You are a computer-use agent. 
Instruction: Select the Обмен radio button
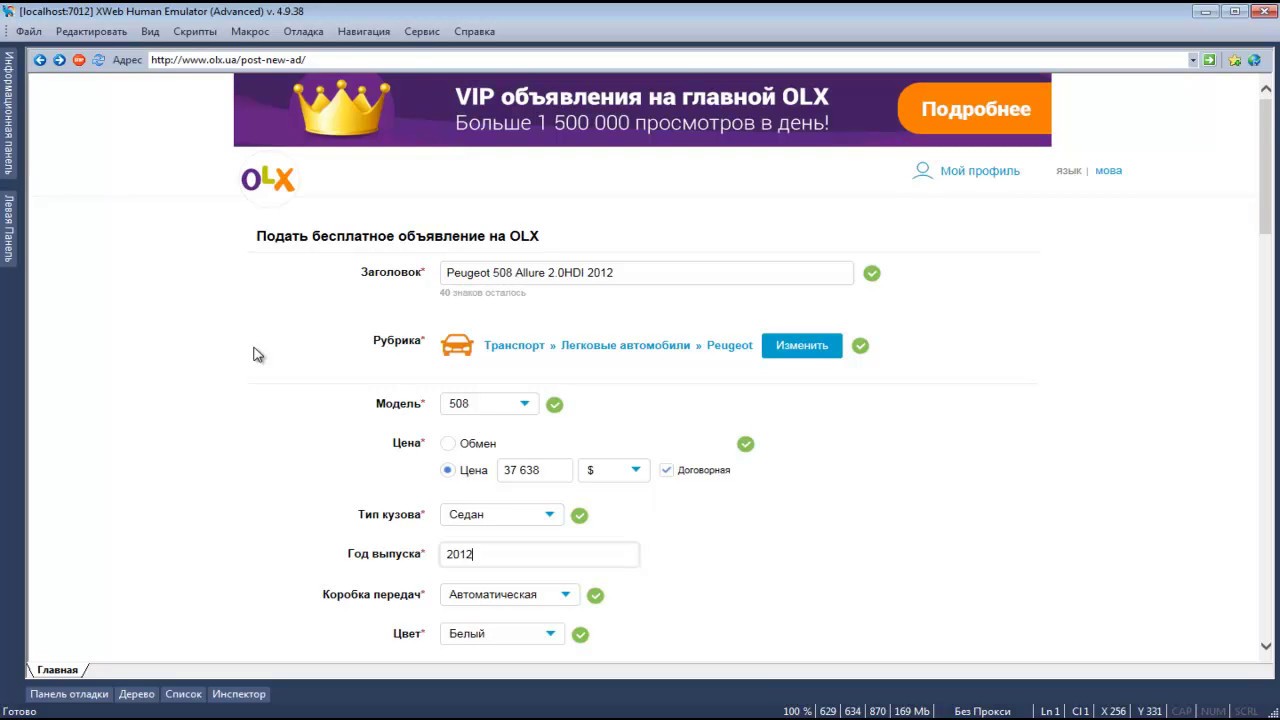tap(448, 443)
